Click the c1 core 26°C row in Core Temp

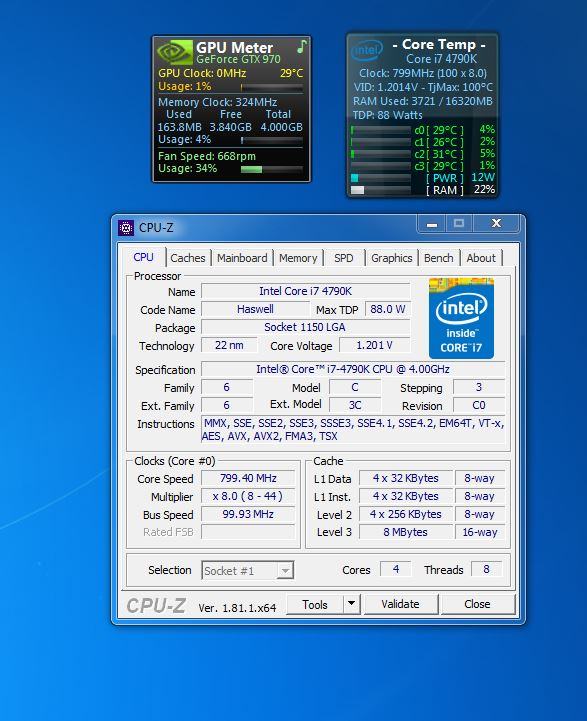(423, 142)
